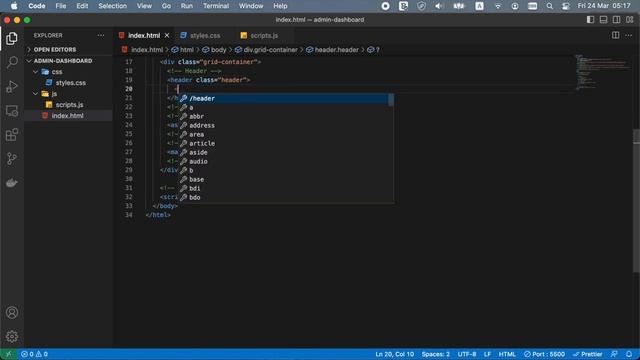Change language mode via HTML status item

tap(507, 354)
